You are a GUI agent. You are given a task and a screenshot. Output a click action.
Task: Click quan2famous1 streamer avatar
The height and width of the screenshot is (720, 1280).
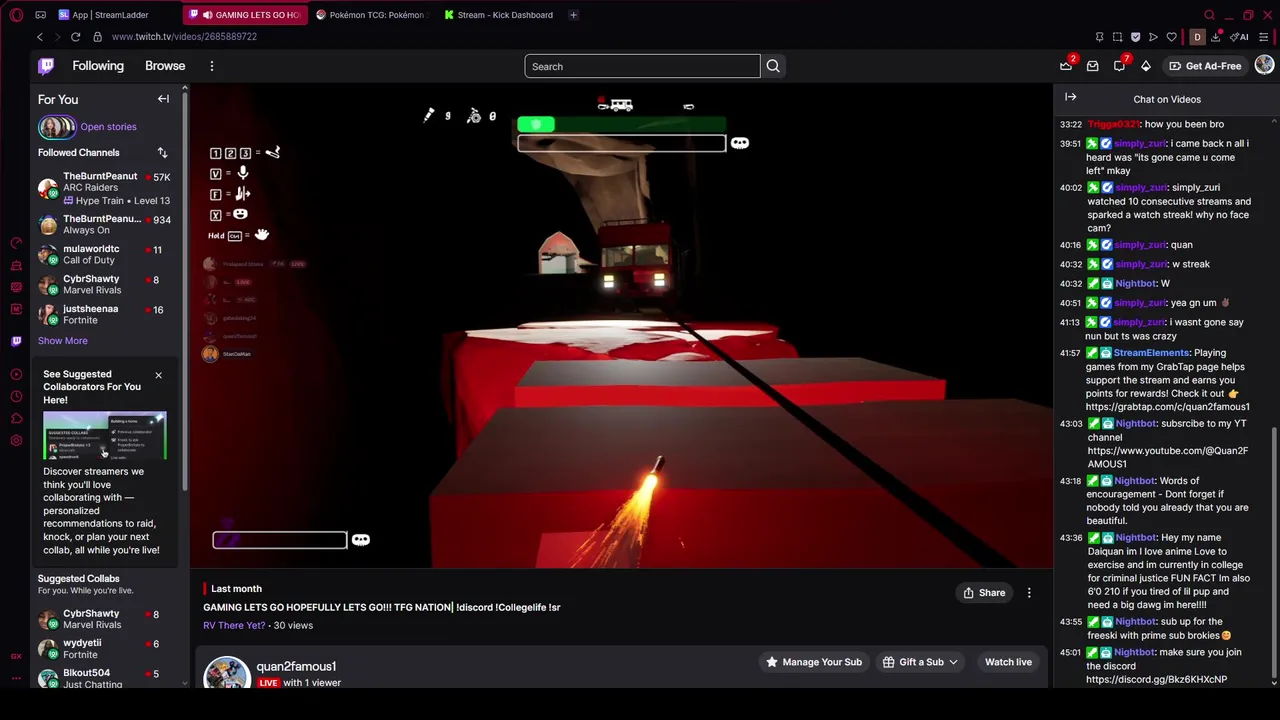point(227,672)
